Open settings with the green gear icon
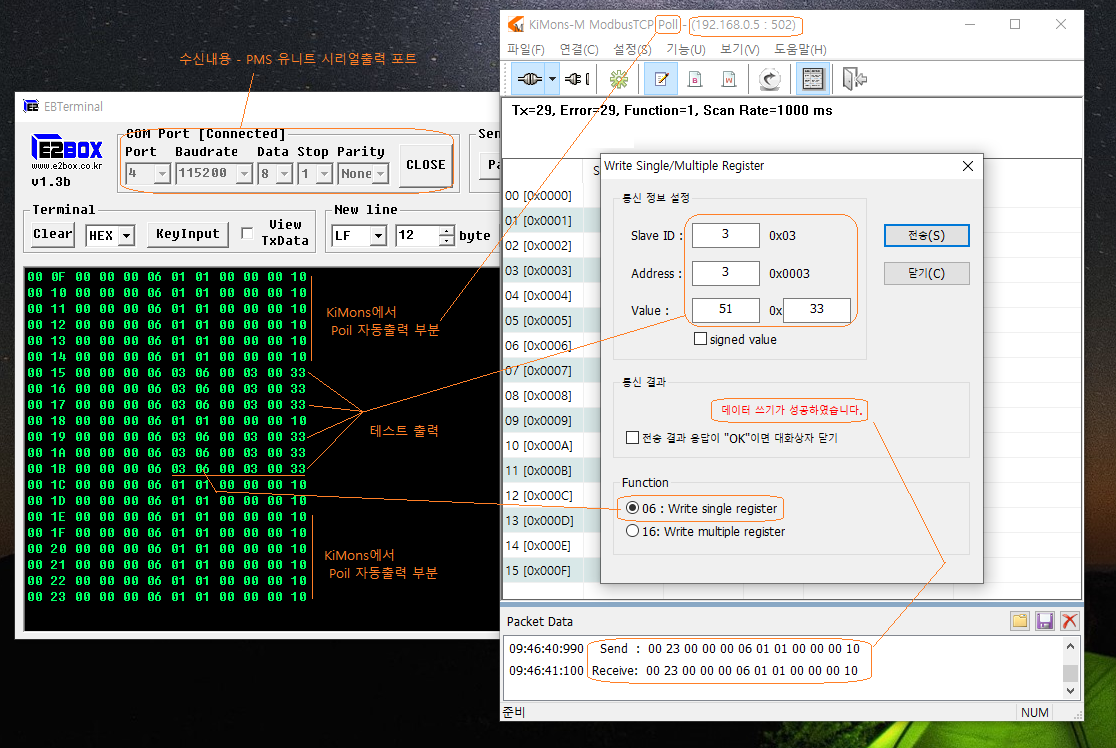Image resolution: width=1116 pixels, height=748 pixels. click(619, 79)
